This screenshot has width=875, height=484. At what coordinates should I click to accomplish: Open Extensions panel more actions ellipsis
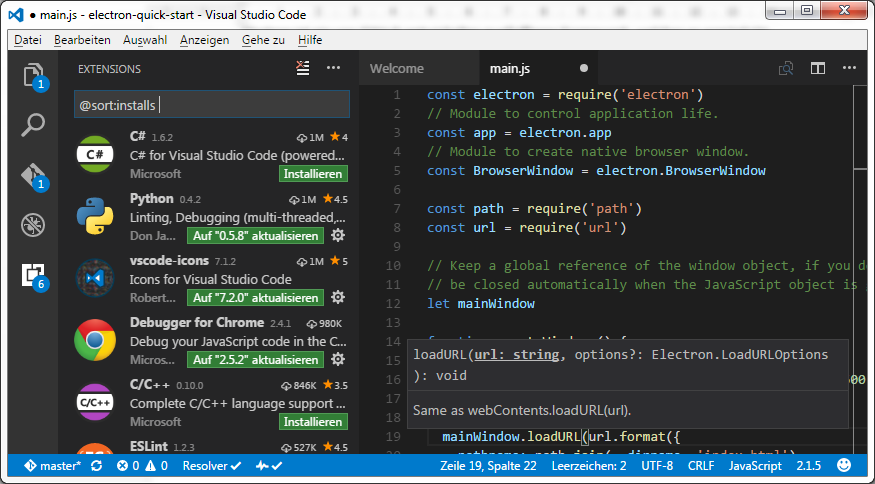(x=334, y=68)
